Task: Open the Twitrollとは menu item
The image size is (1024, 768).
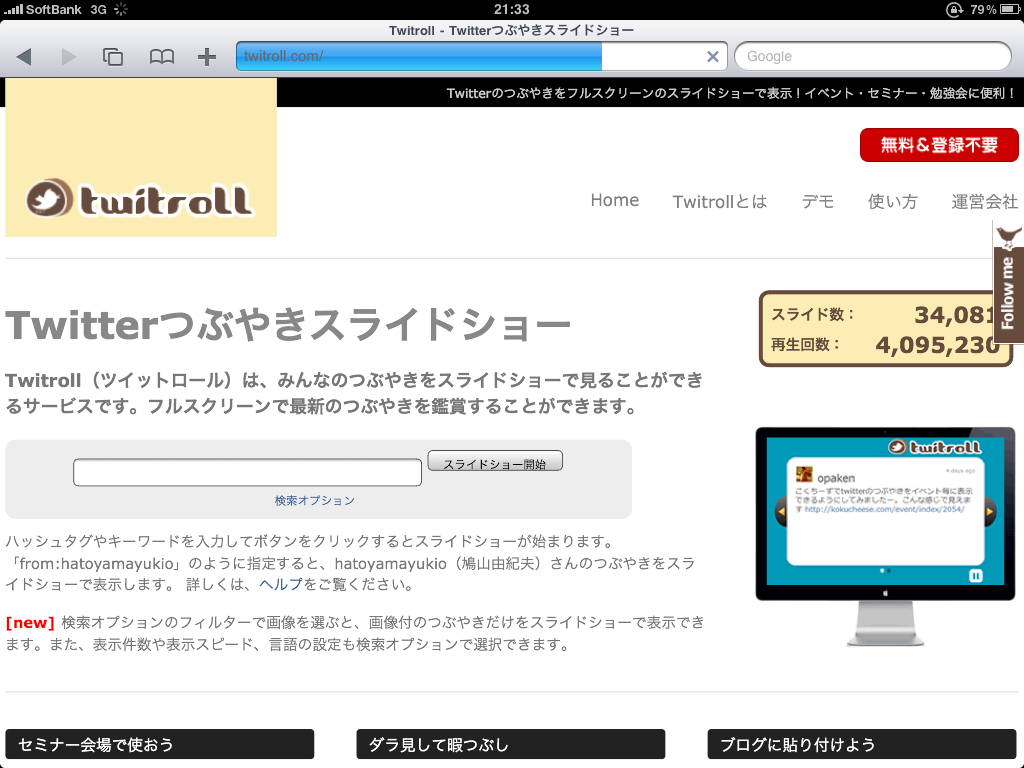Action: [x=719, y=201]
